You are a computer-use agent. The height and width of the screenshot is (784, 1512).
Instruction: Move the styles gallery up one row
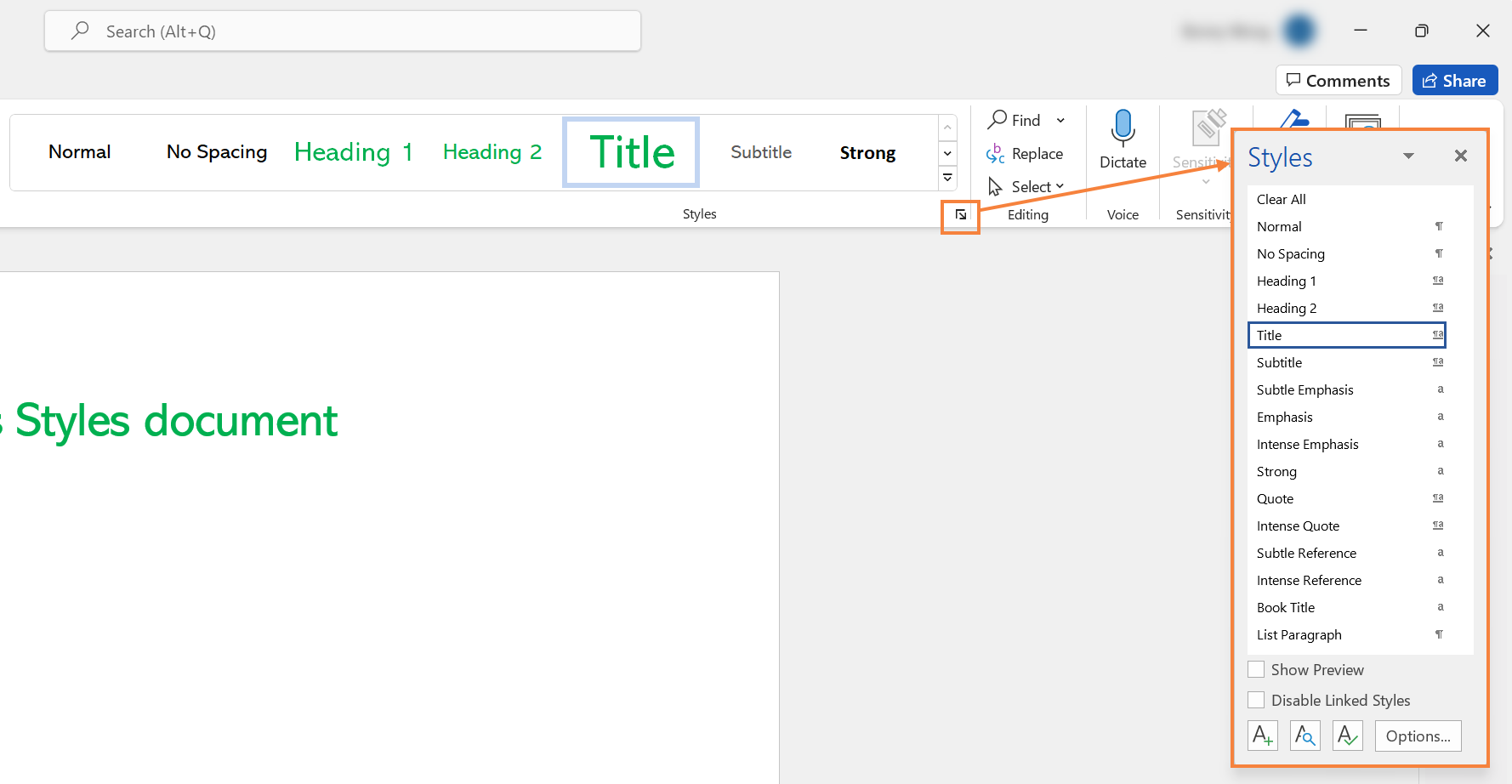pyautogui.click(x=947, y=128)
